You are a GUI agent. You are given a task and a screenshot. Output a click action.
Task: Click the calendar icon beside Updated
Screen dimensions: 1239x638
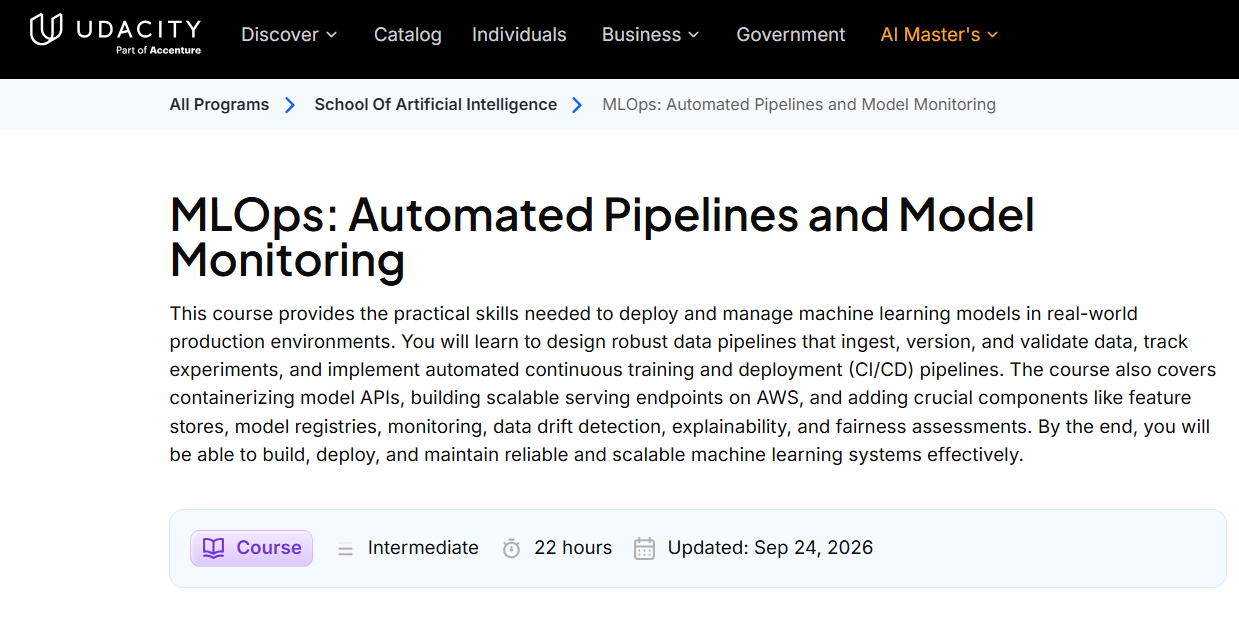(645, 548)
